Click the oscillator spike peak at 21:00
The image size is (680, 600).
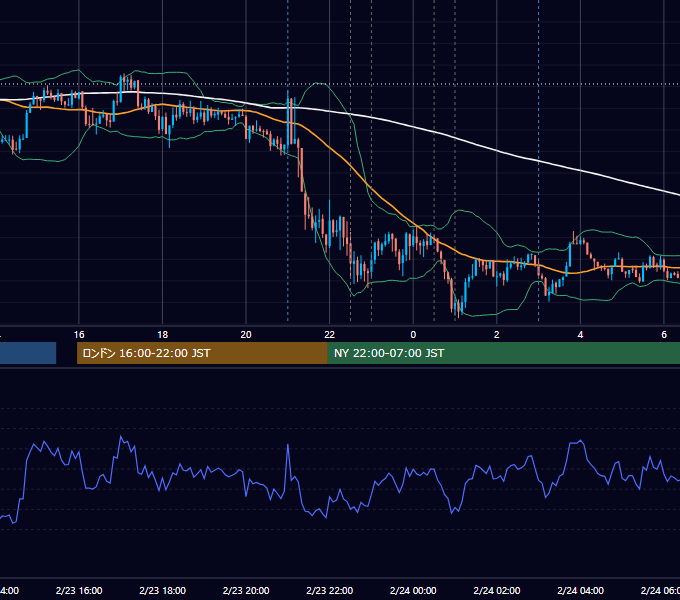coord(288,445)
